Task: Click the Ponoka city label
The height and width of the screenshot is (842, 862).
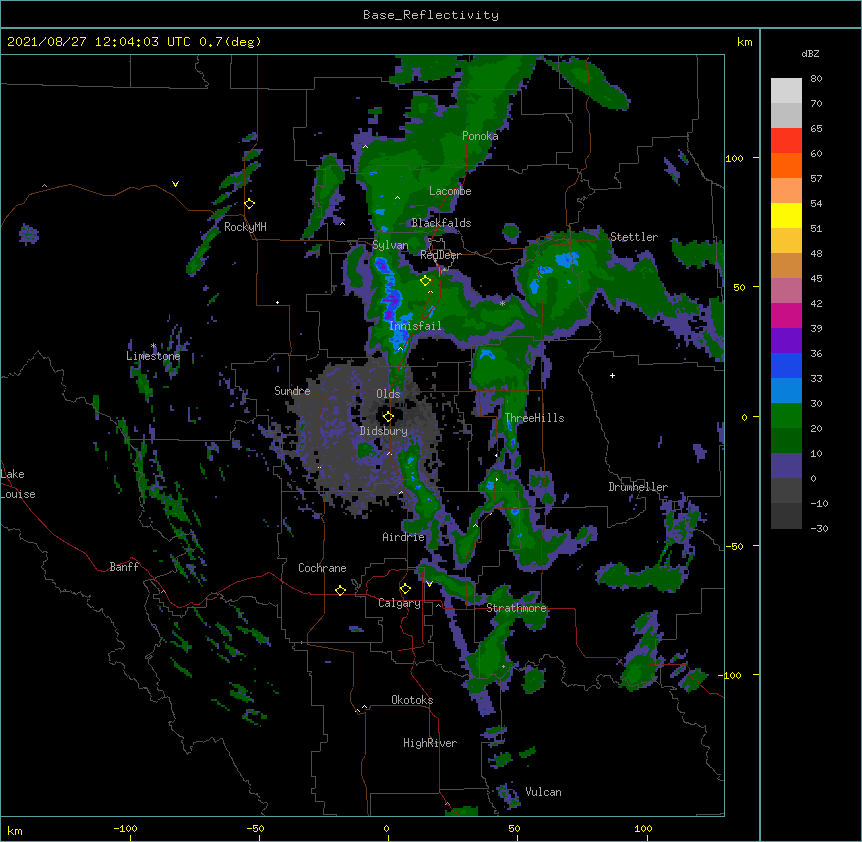Action: (x=480, y=136)
